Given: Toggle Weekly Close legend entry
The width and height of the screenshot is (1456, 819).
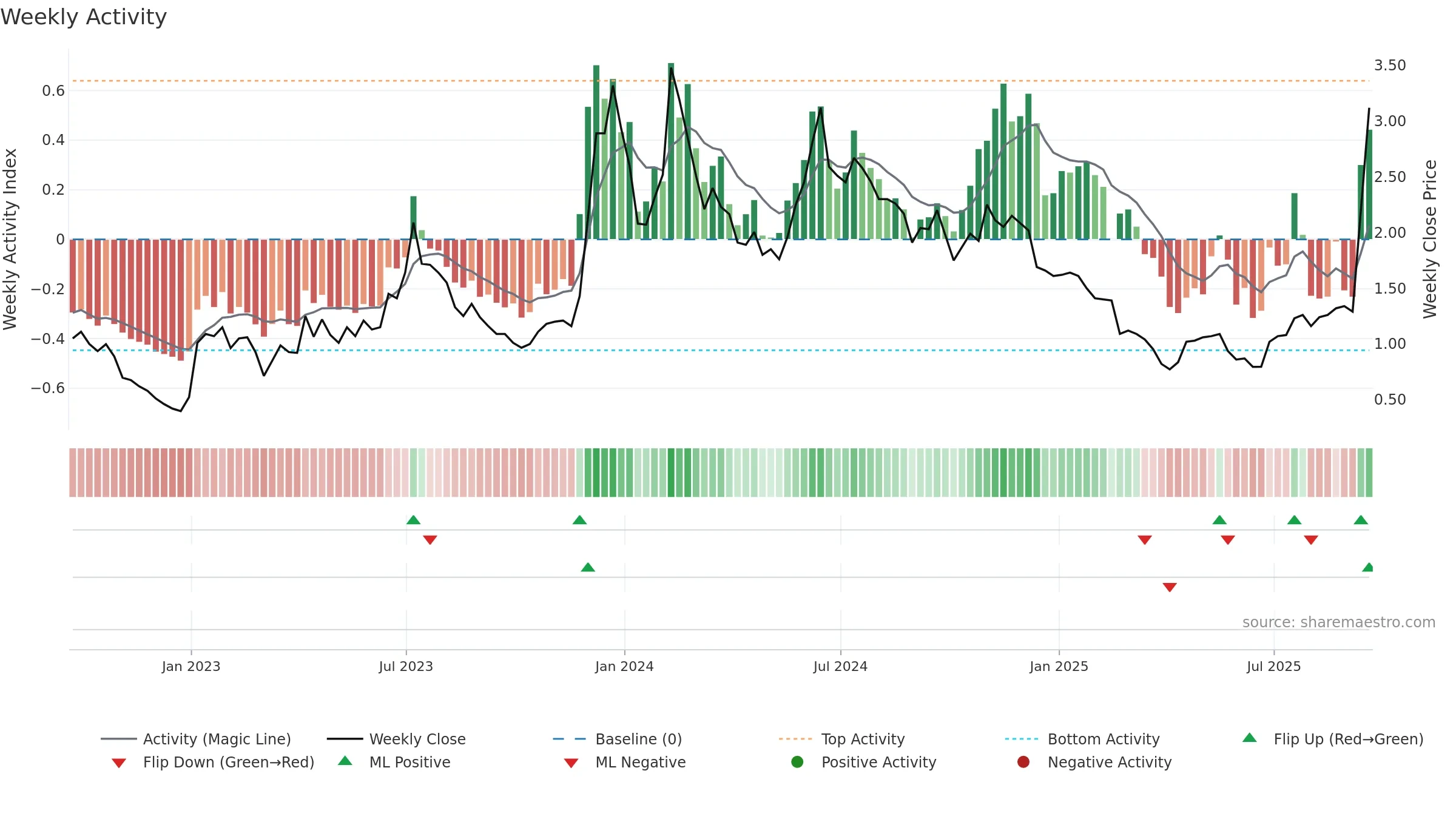Looking at the screenshot, I should tap(396, 739).
